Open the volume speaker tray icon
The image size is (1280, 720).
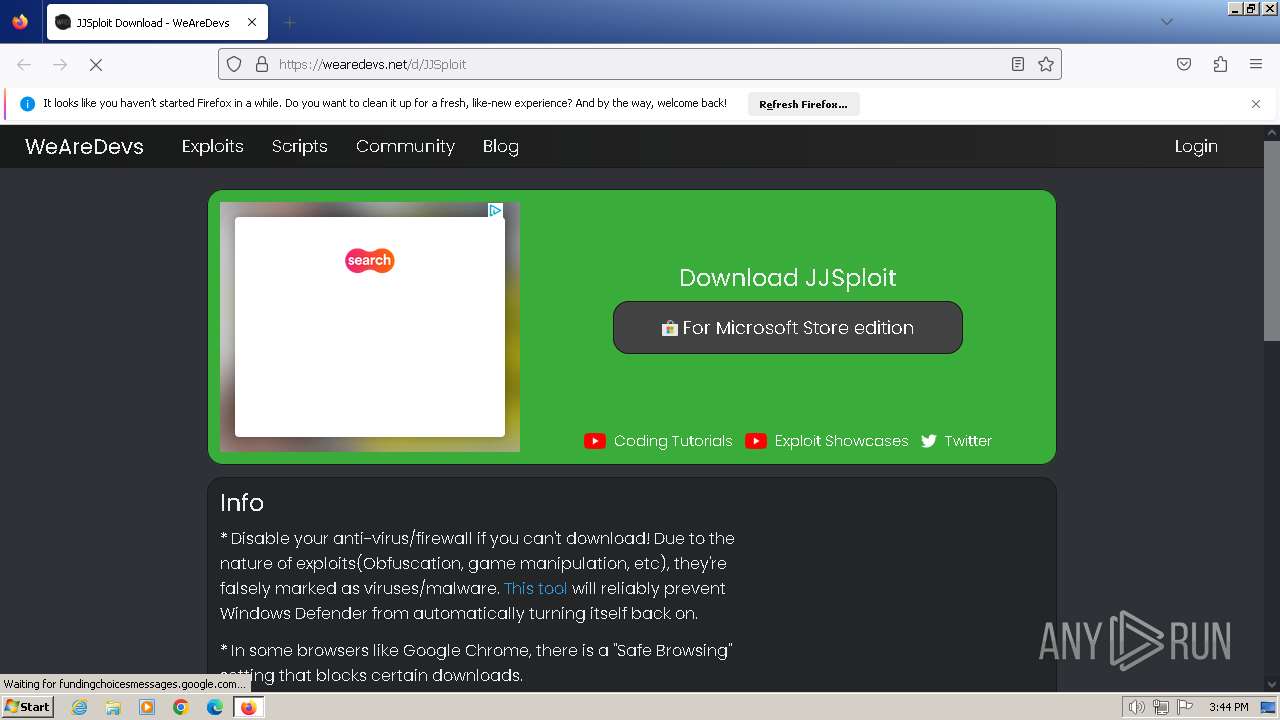1136,707
